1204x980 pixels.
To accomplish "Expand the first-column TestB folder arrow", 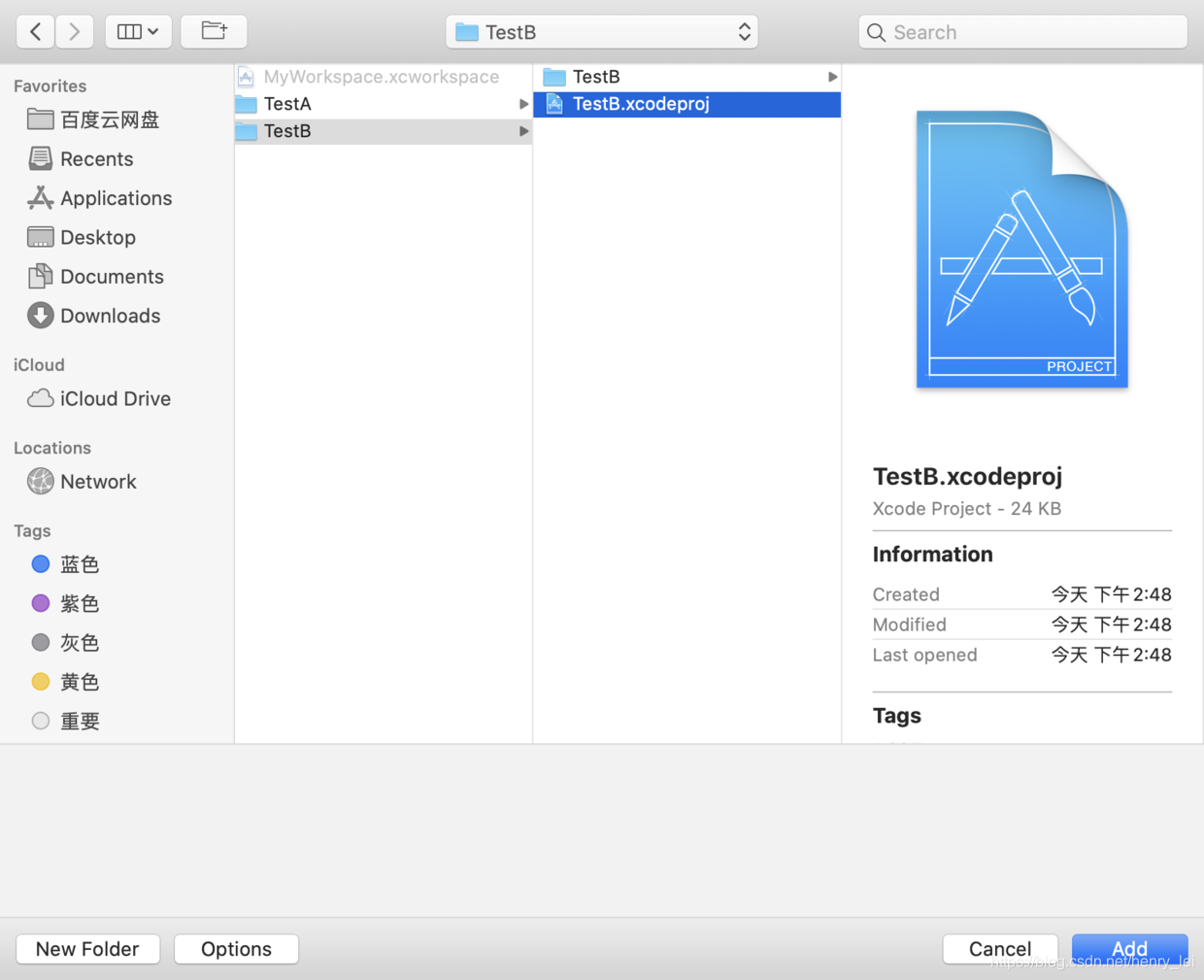I will click(523, 131).
